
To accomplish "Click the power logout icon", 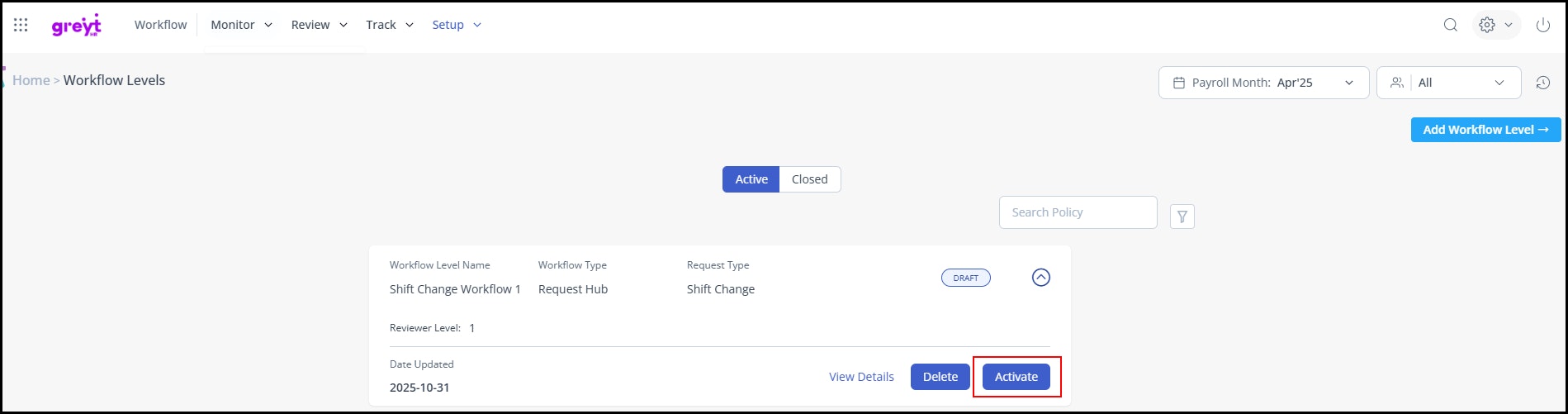I will click(x=1542, y=25).
